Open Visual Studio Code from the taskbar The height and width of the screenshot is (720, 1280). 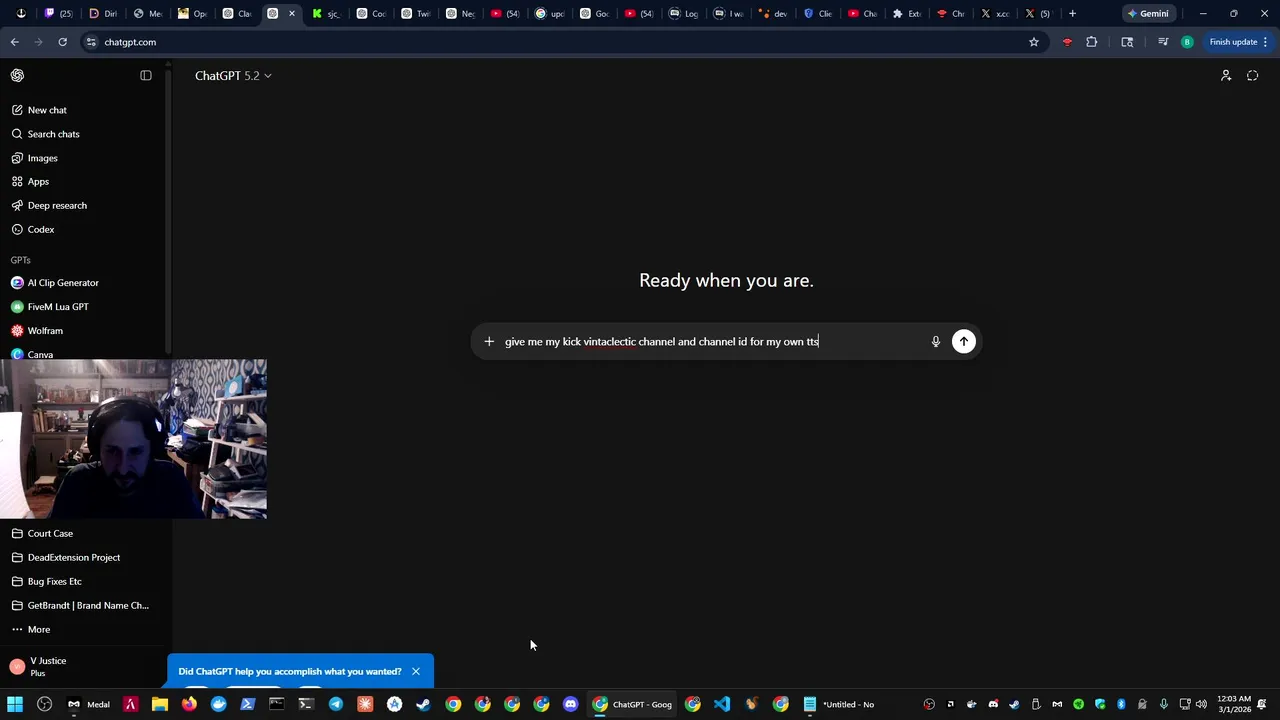(722, 705)
